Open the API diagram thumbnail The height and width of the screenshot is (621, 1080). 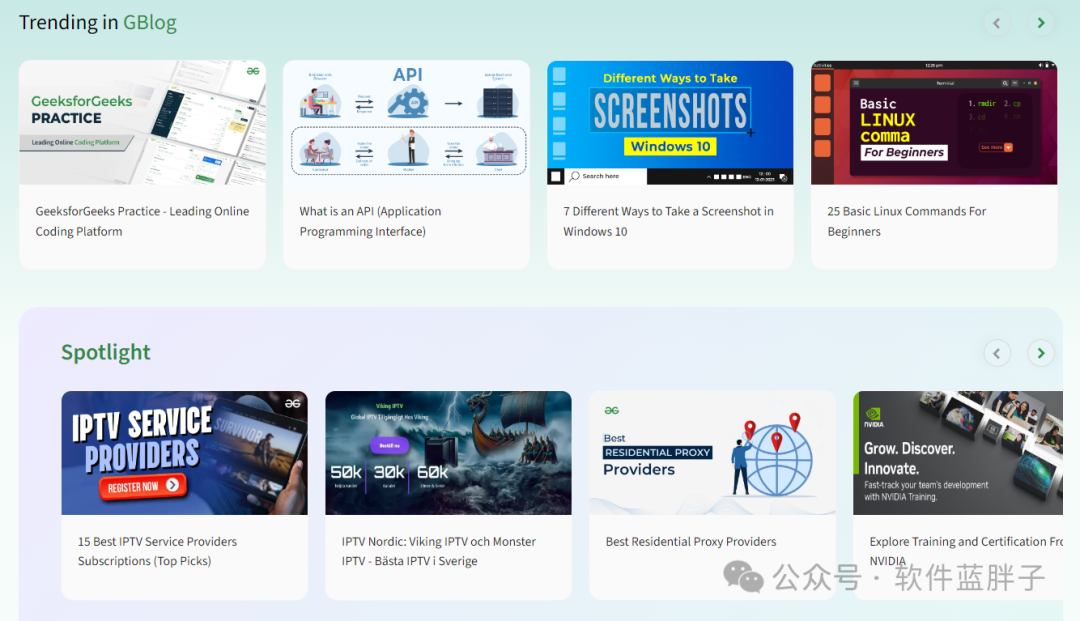(x=406, y=123)
